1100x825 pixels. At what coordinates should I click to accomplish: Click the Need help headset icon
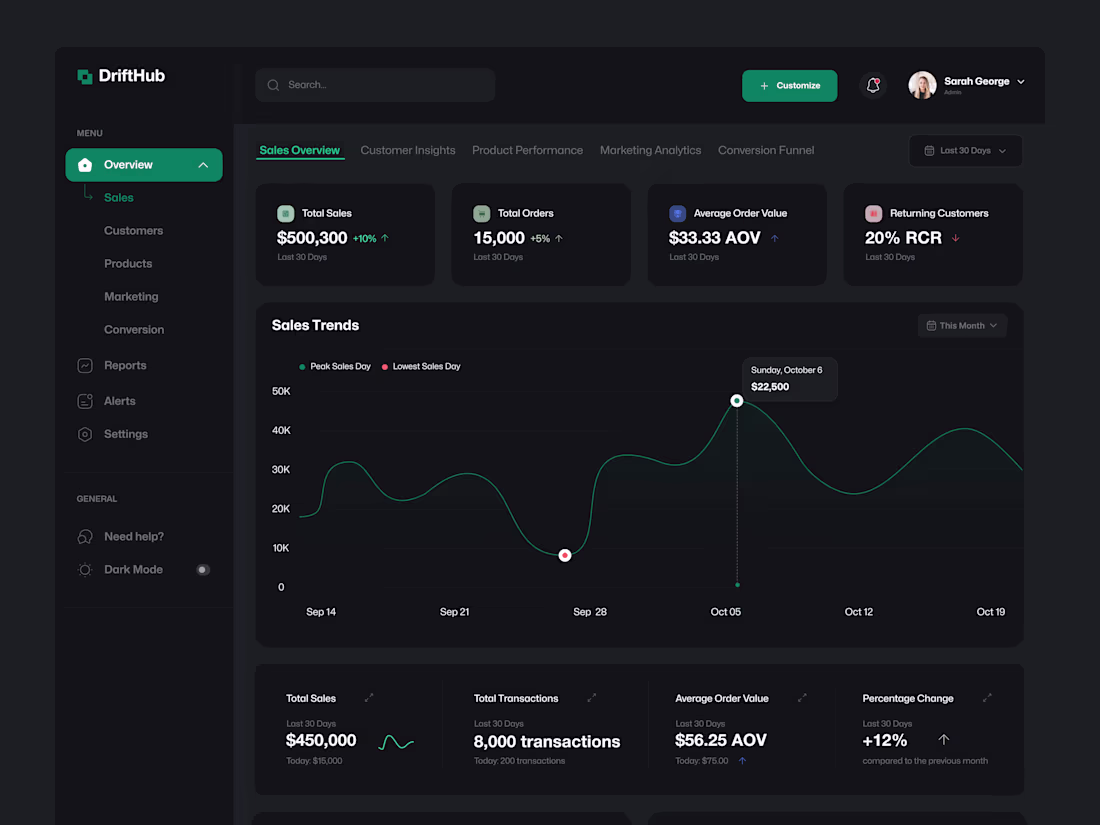85,536
